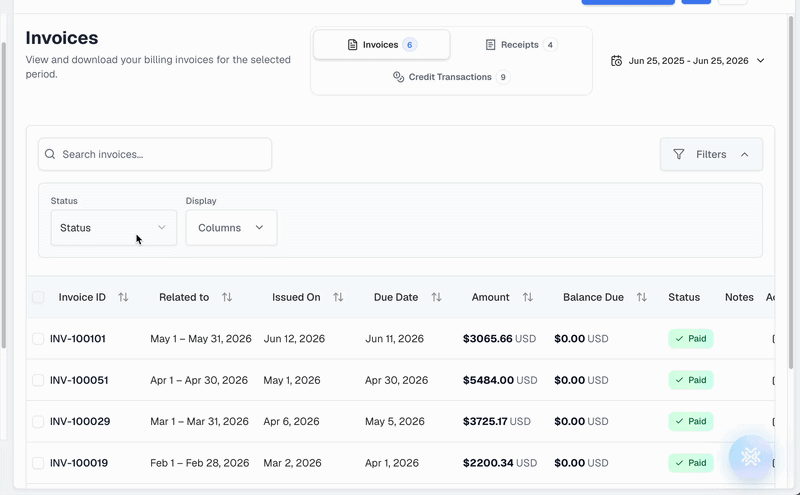Click the Receipts tab icon
800x495 pixels.
pos(490,45)
